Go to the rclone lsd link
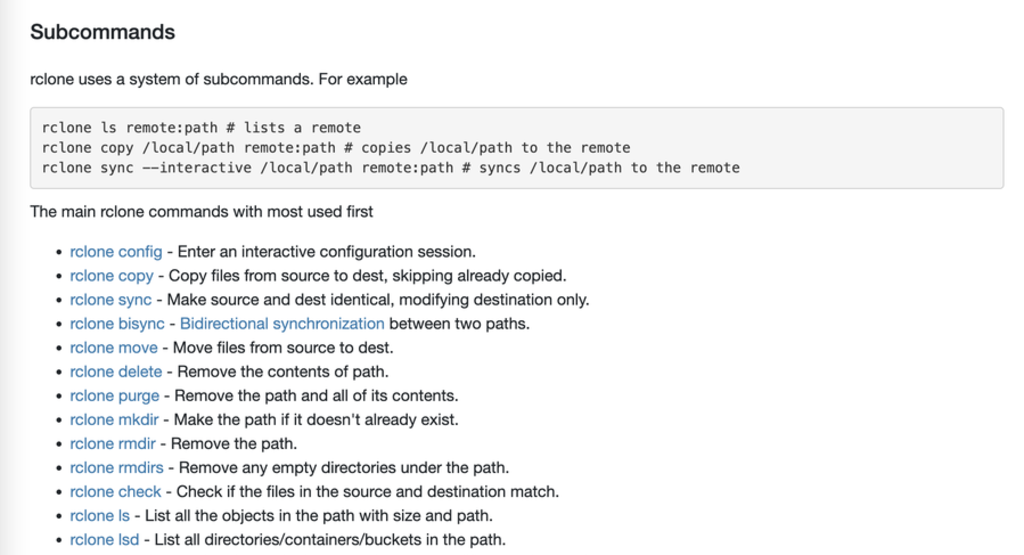Screen dimensions: 1024x555 pos(104,540)
